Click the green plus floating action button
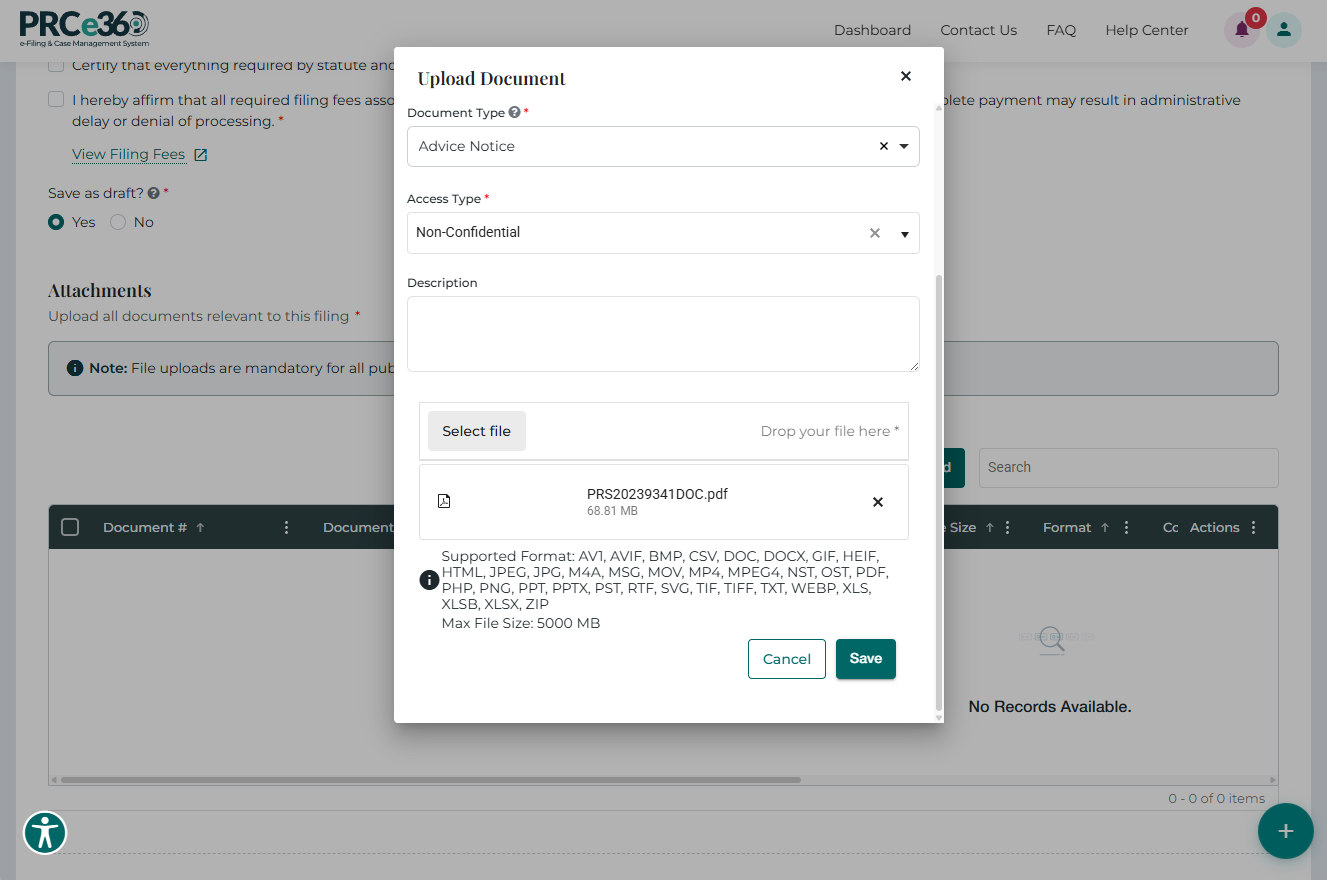 [x=1286, y=831]
